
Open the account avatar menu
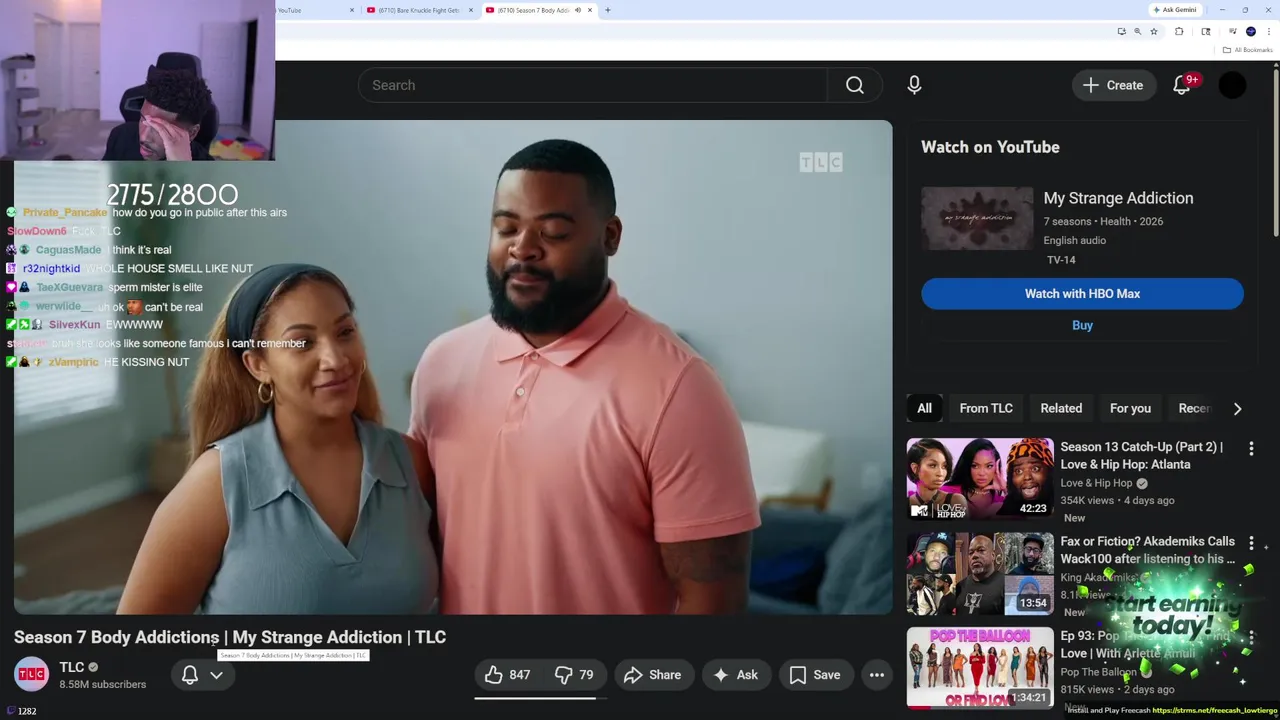click(1232, 85)
